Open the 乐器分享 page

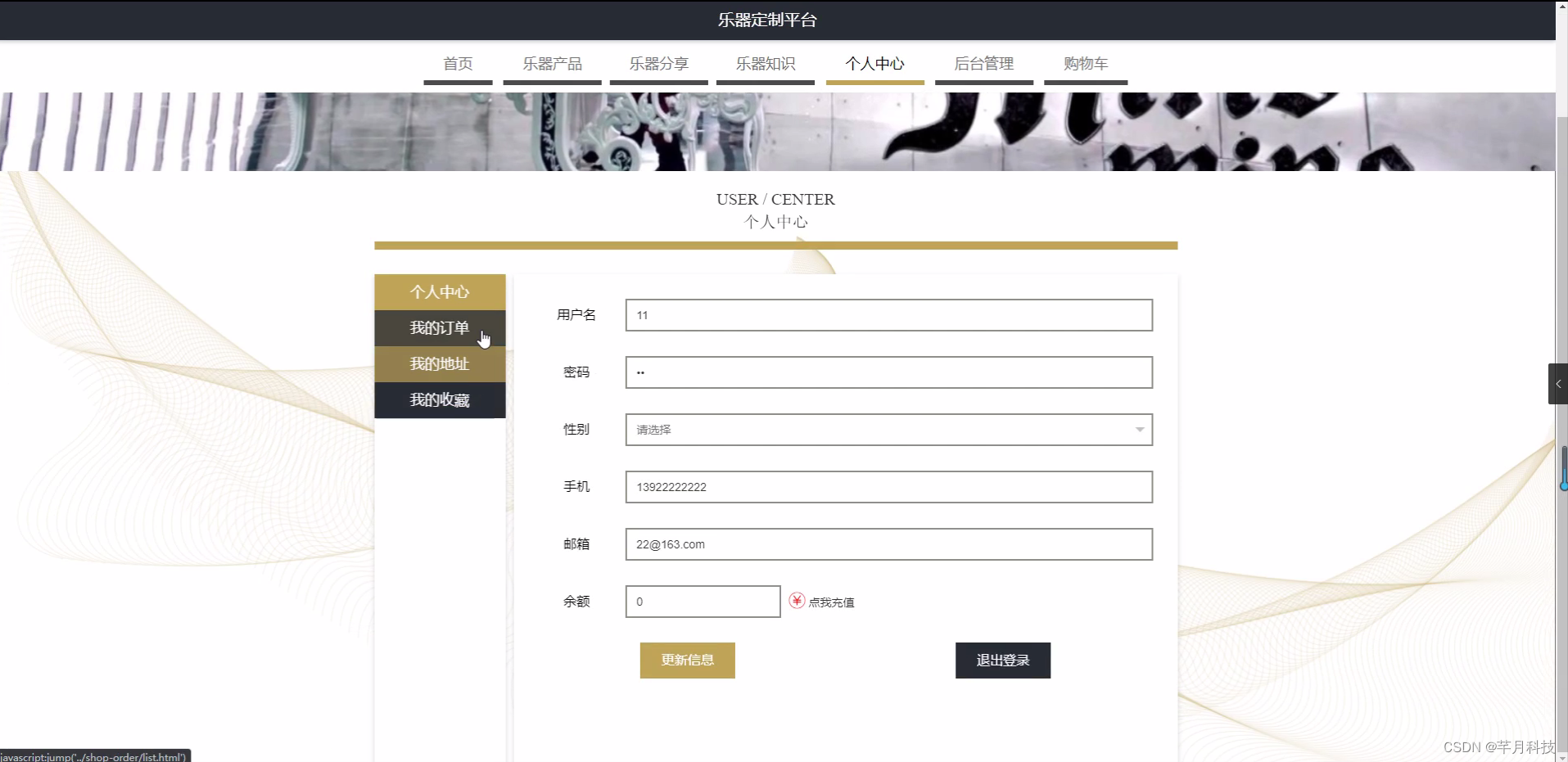658,63
